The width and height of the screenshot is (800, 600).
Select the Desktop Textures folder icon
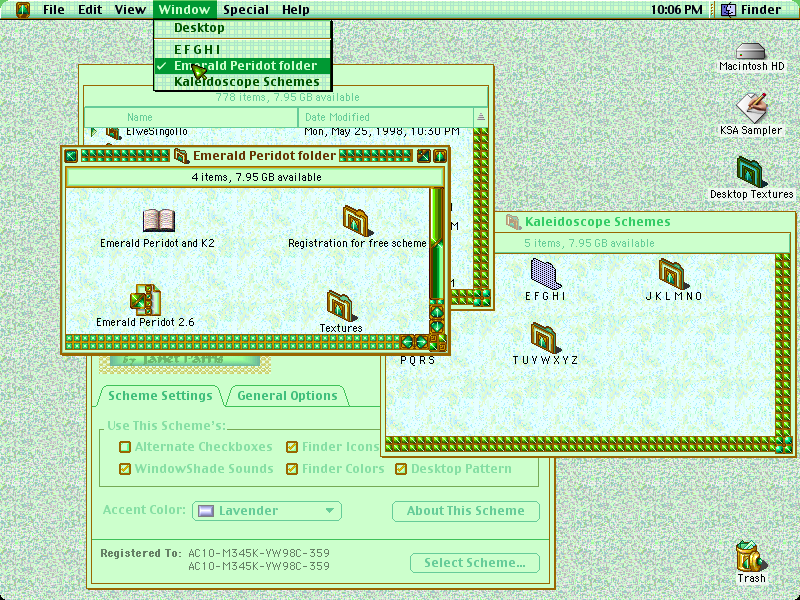[750, 172]
